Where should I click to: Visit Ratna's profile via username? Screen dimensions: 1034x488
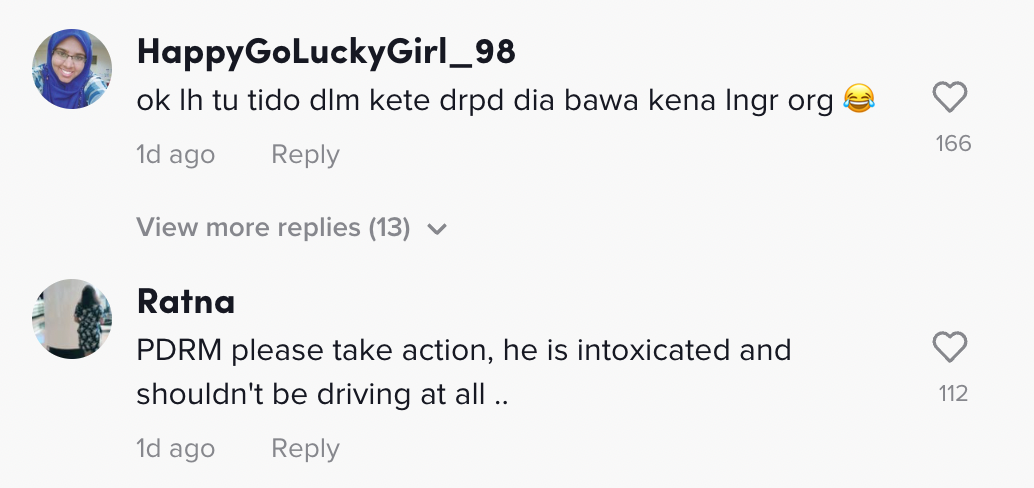click(185, 301)
